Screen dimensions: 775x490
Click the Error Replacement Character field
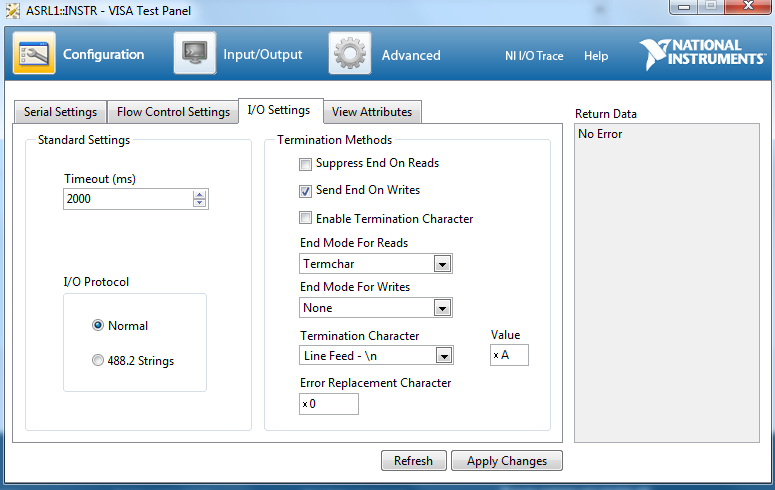[x=329, y=404]
